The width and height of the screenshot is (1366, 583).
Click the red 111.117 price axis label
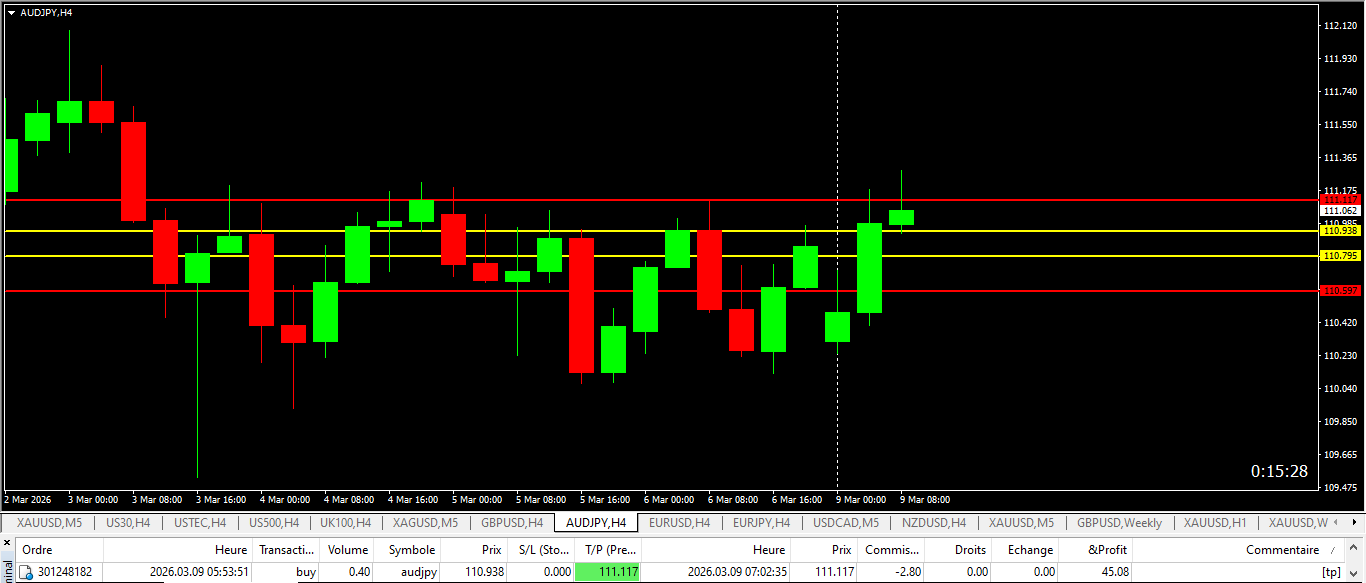tap(1341, 200)
